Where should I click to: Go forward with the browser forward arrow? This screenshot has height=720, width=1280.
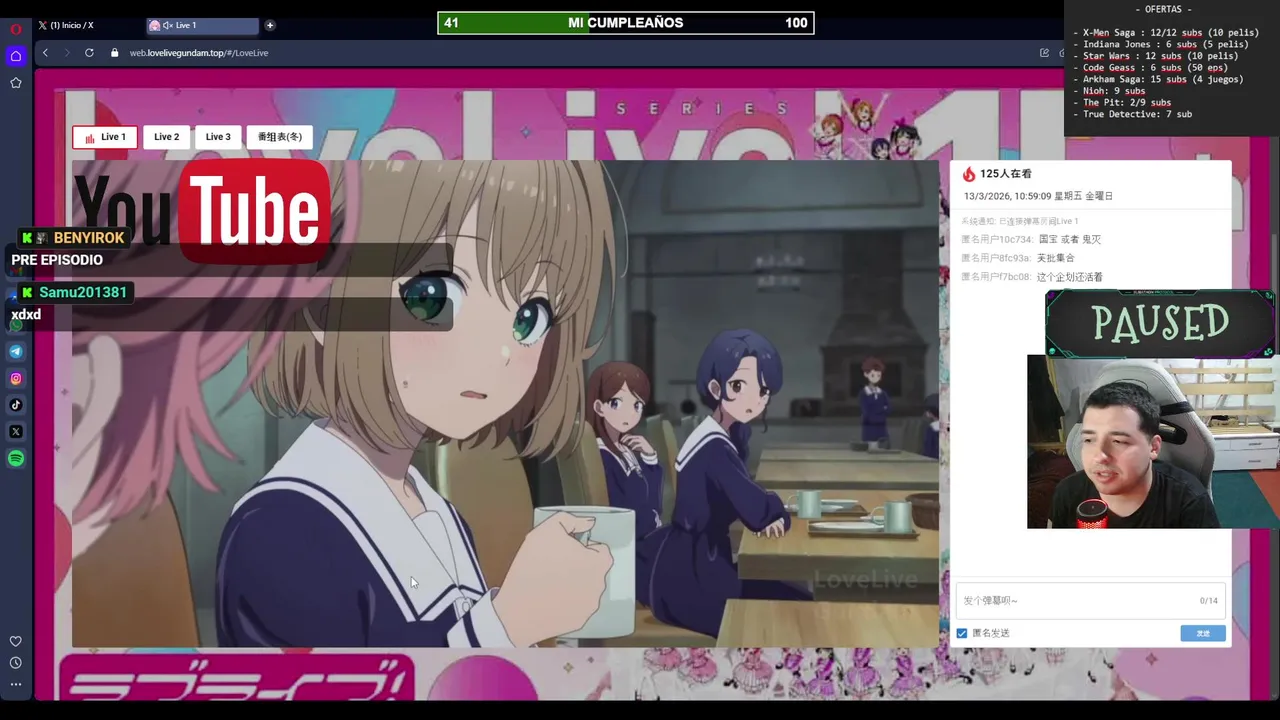tap(67, 53)
